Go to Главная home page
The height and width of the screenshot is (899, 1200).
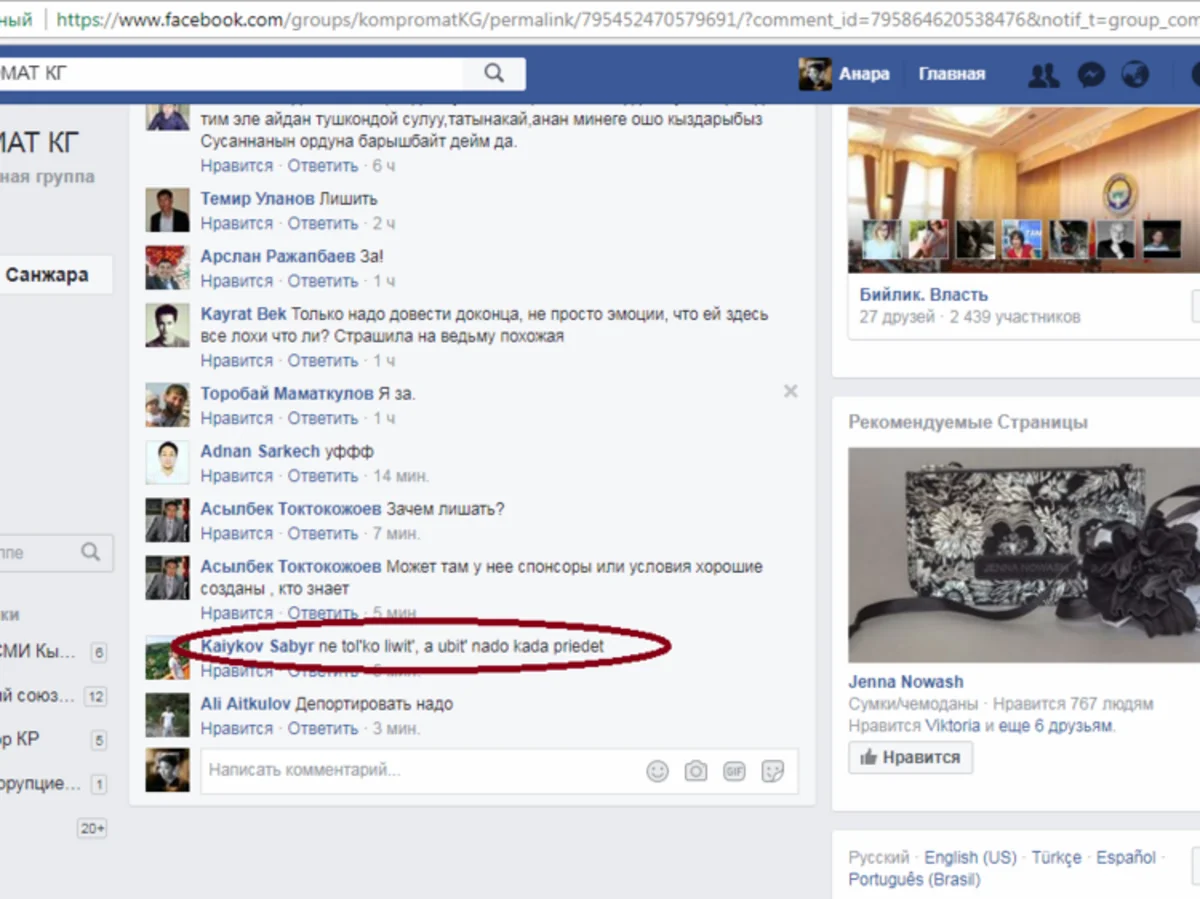[x=952, y=74]
